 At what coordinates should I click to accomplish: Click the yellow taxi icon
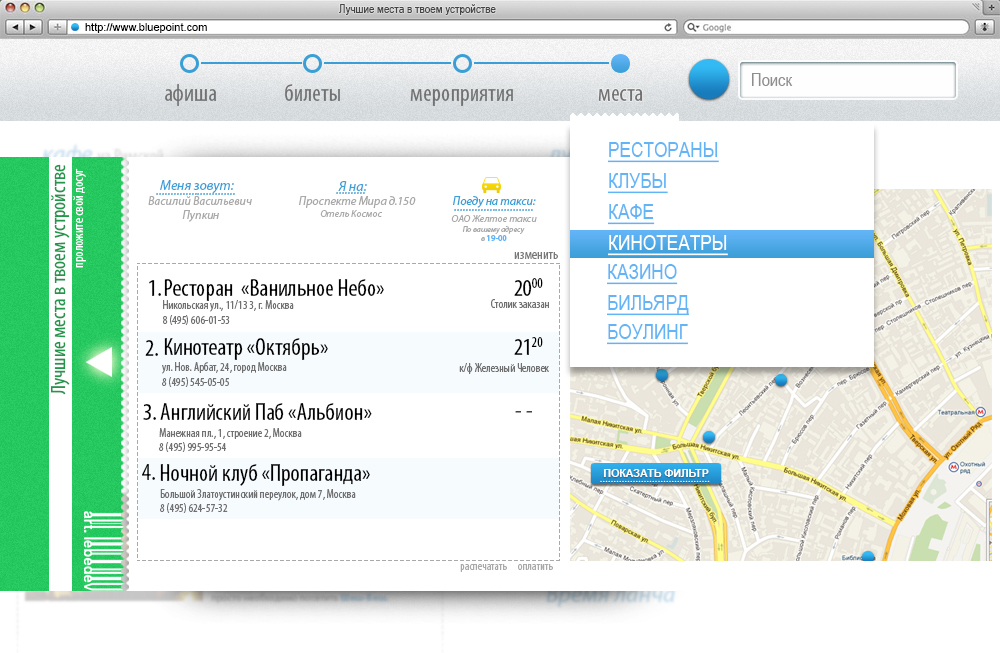point(491,185)
